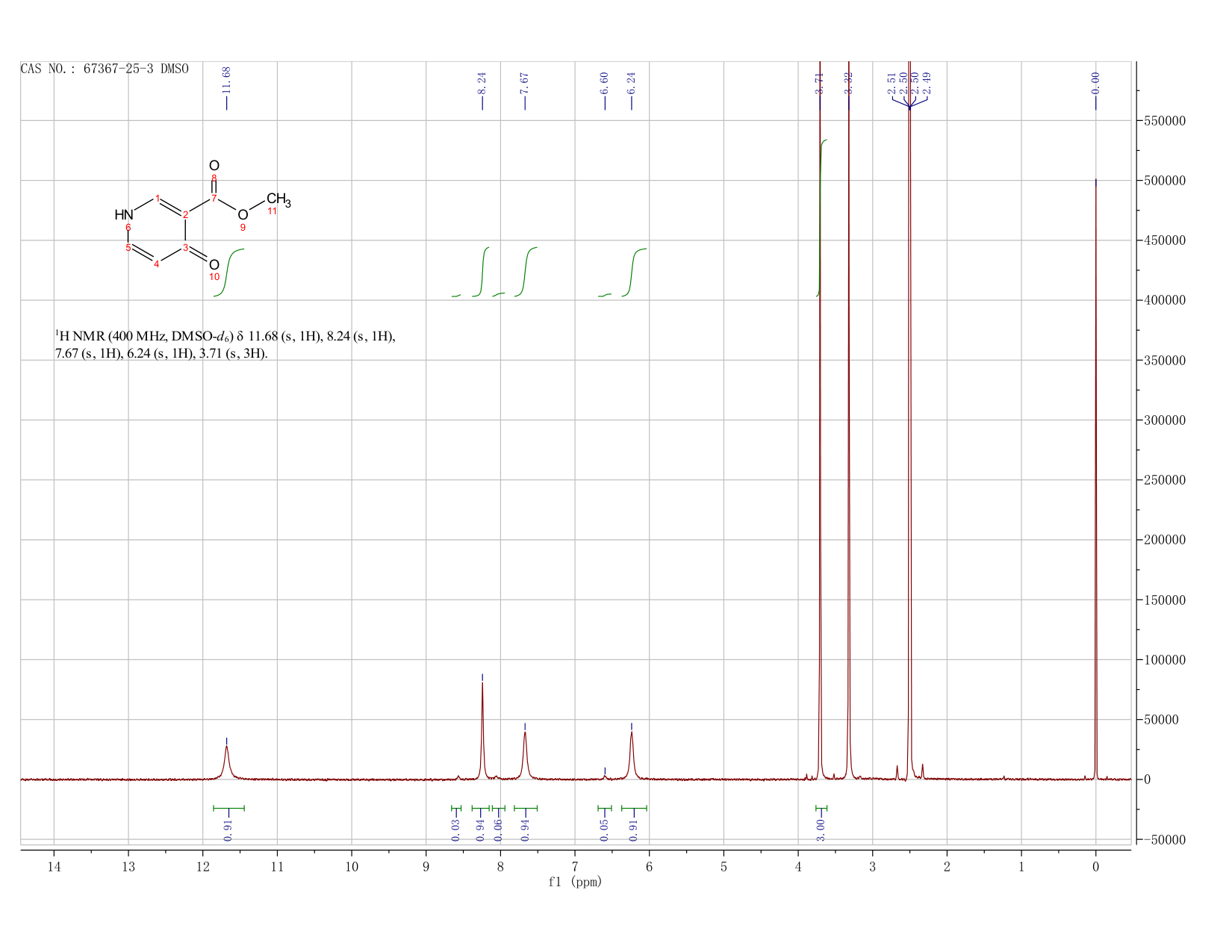Click the integral value 0.06 near 8 ppm
Screen dimensions: 1232x952
point(499,829)
